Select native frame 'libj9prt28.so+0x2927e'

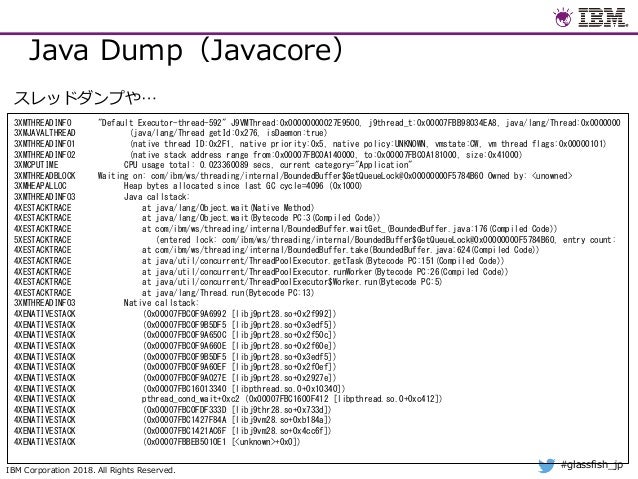tap(240, 378)
